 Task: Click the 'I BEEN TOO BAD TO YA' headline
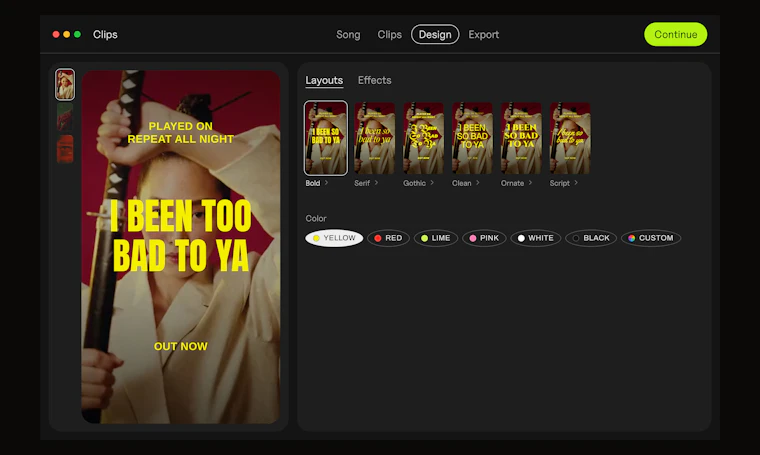coord(181,235)
